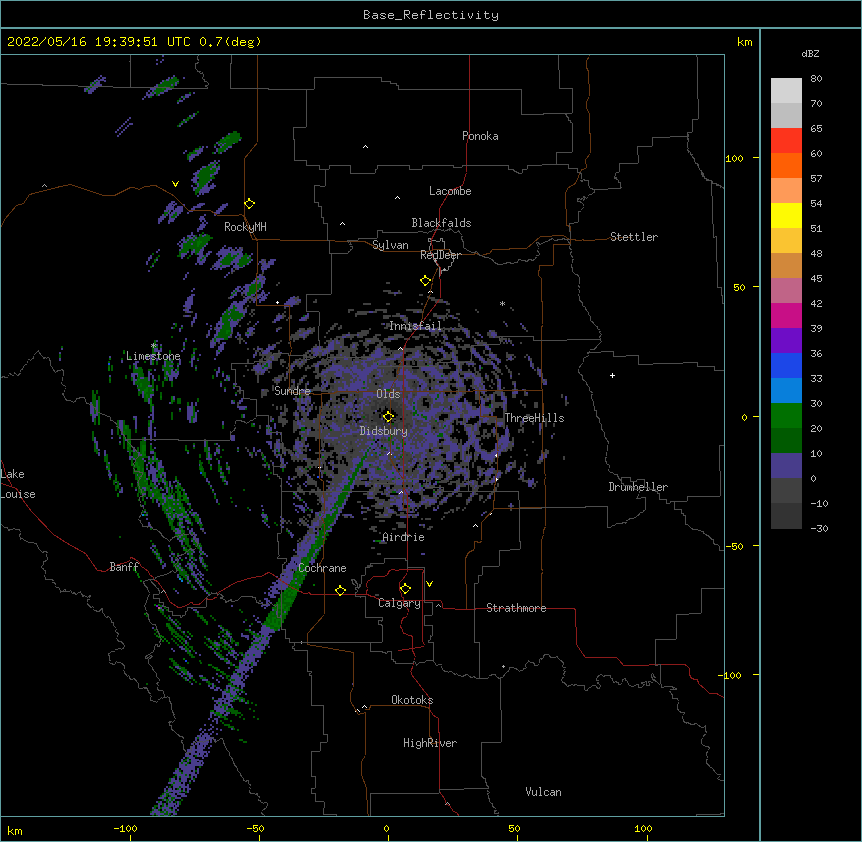Click the ThreeHills town label
This screenshot has width=862, height=842.
point(534,418)
